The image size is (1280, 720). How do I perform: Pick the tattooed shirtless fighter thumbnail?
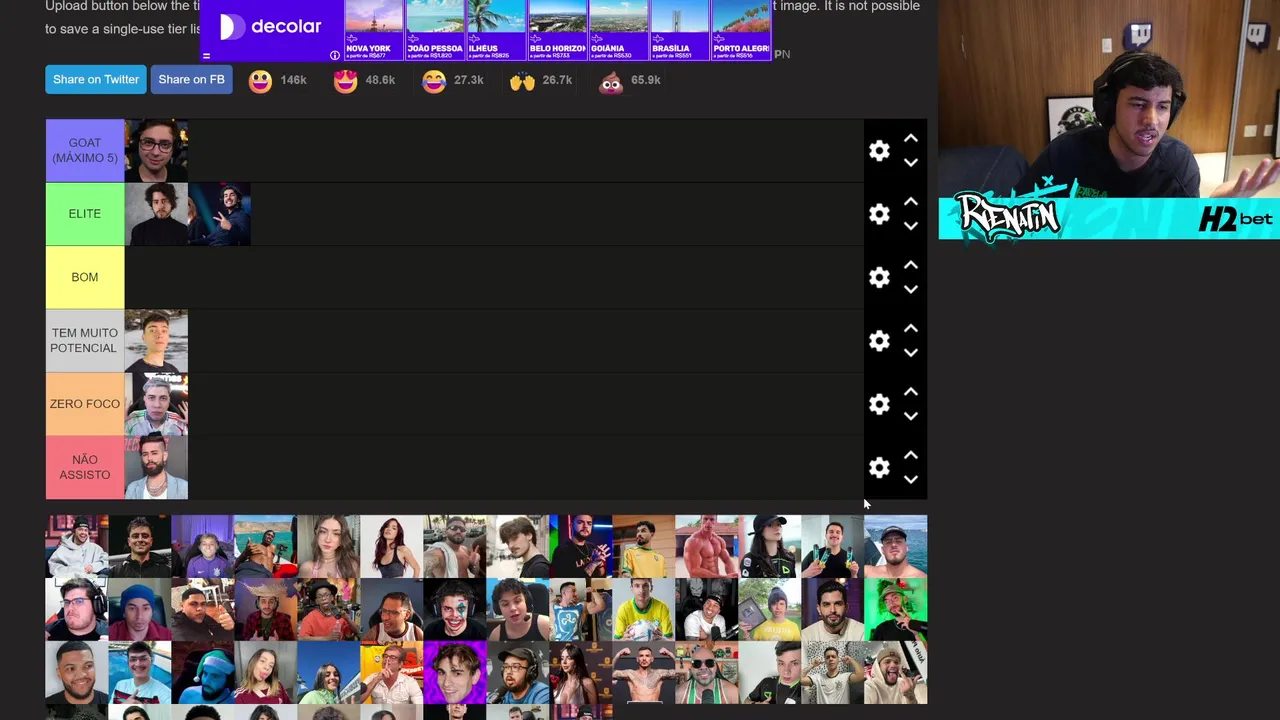coord(643,673)
